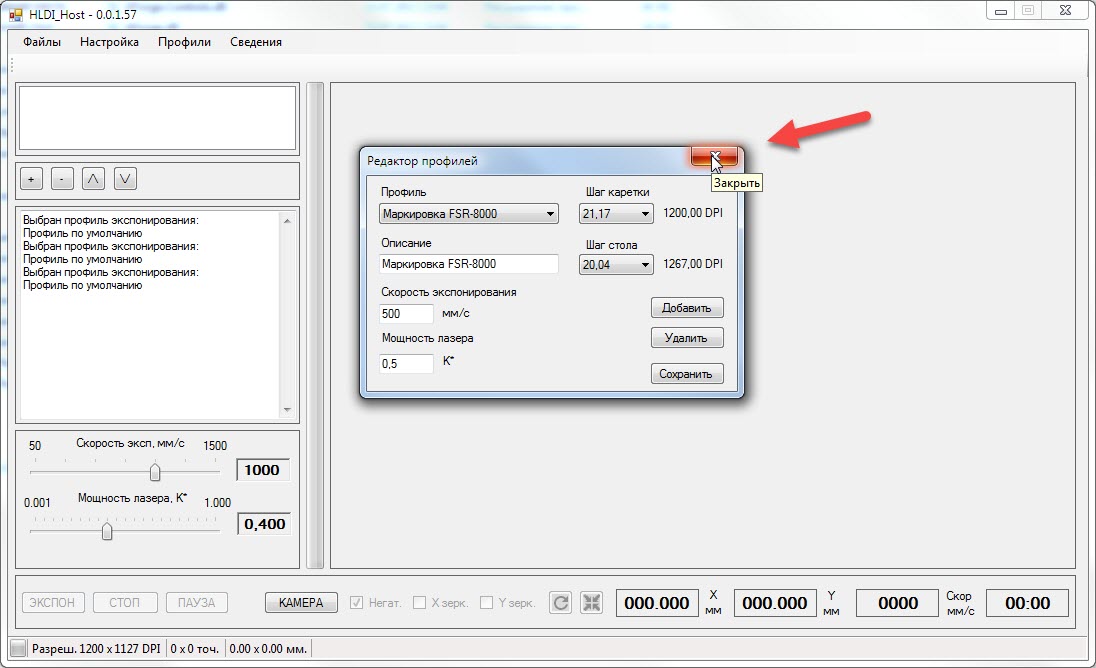This screenshot has width=1096, height=668.
Task: Minimize the HLDI_Host window
Action: coord(1001,11)
